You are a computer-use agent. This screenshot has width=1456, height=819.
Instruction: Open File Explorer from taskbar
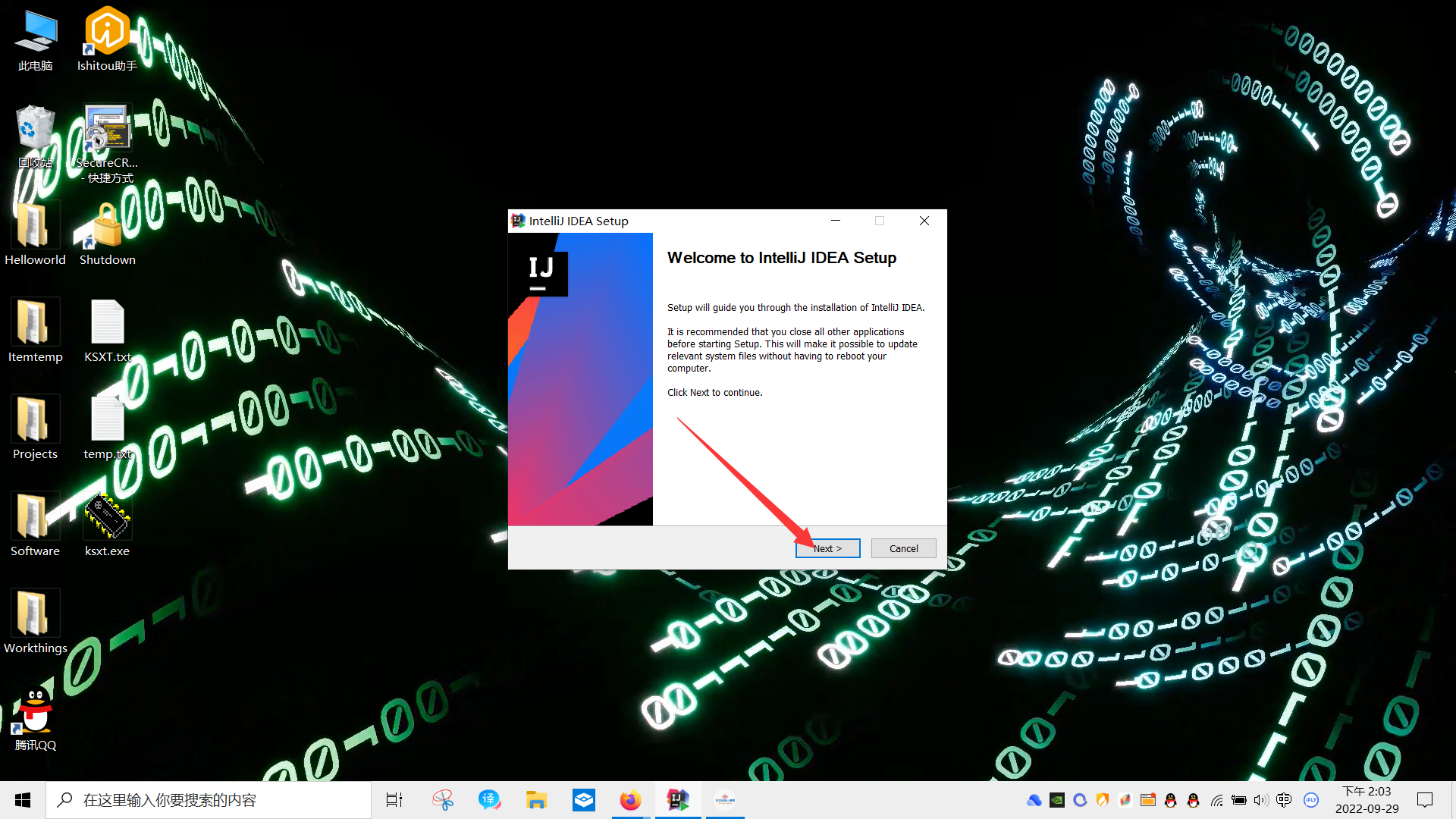[x=536, y=800]
